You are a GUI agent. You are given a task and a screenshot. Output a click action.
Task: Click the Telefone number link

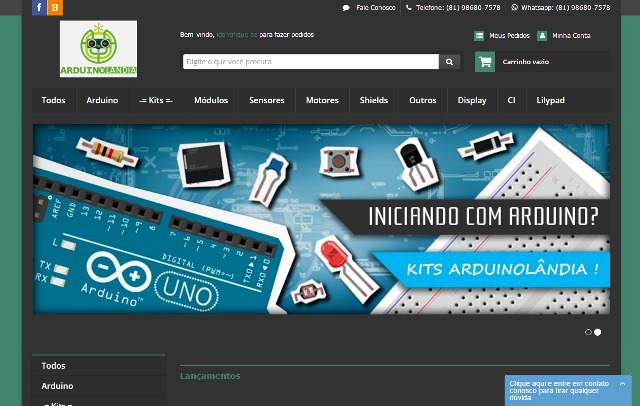[x=458, y=7]
